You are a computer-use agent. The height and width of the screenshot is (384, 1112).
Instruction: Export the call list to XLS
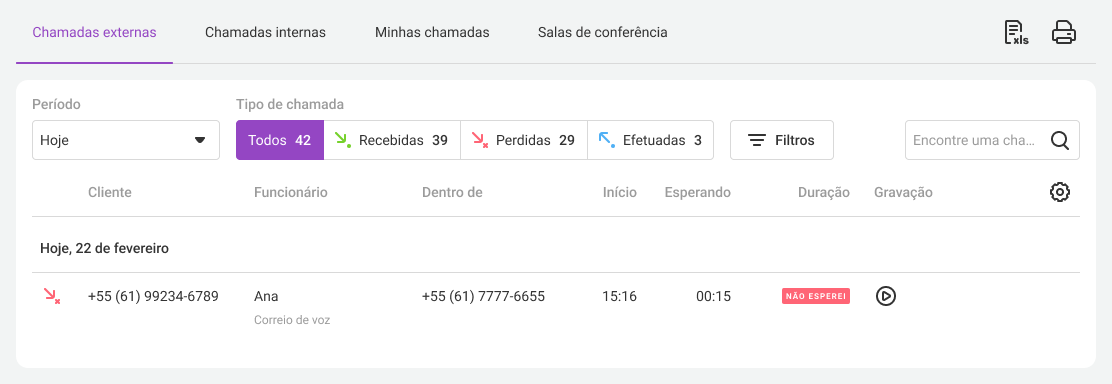click(1016, 33)
